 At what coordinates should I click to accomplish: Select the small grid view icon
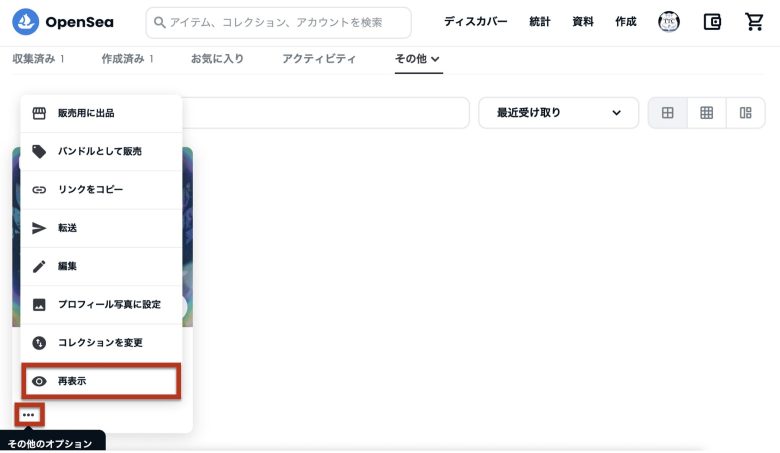[x=706, y=113]
